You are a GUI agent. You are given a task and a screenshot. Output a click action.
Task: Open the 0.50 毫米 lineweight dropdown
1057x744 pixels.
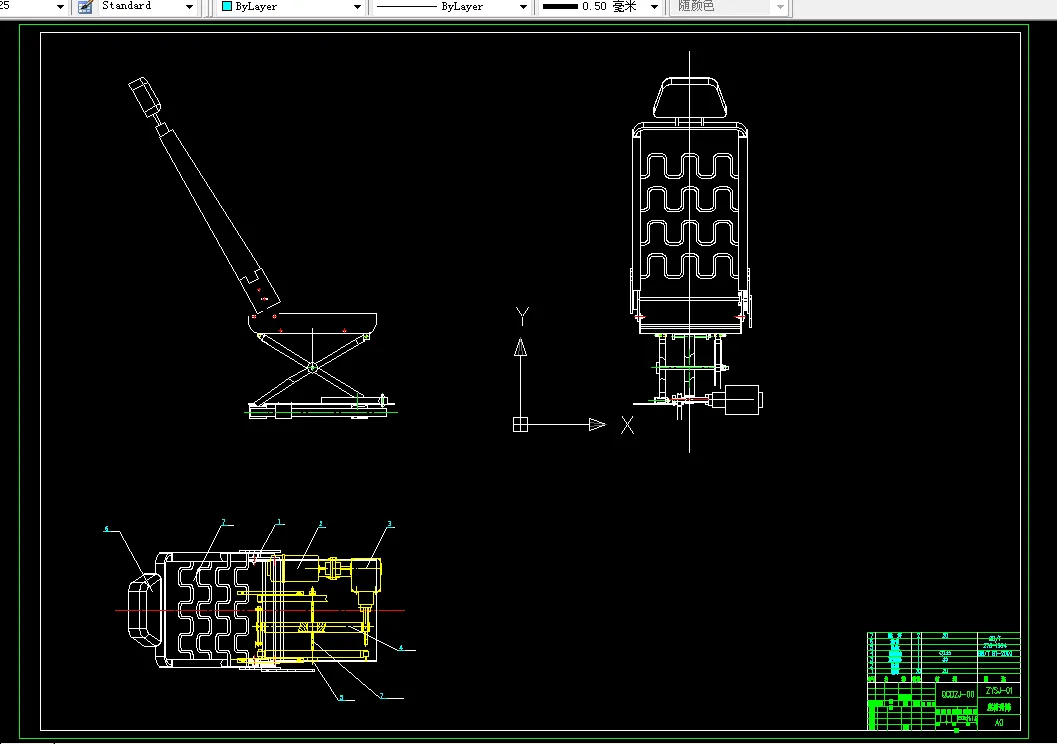pyautogui.click(x=654, y=7)
